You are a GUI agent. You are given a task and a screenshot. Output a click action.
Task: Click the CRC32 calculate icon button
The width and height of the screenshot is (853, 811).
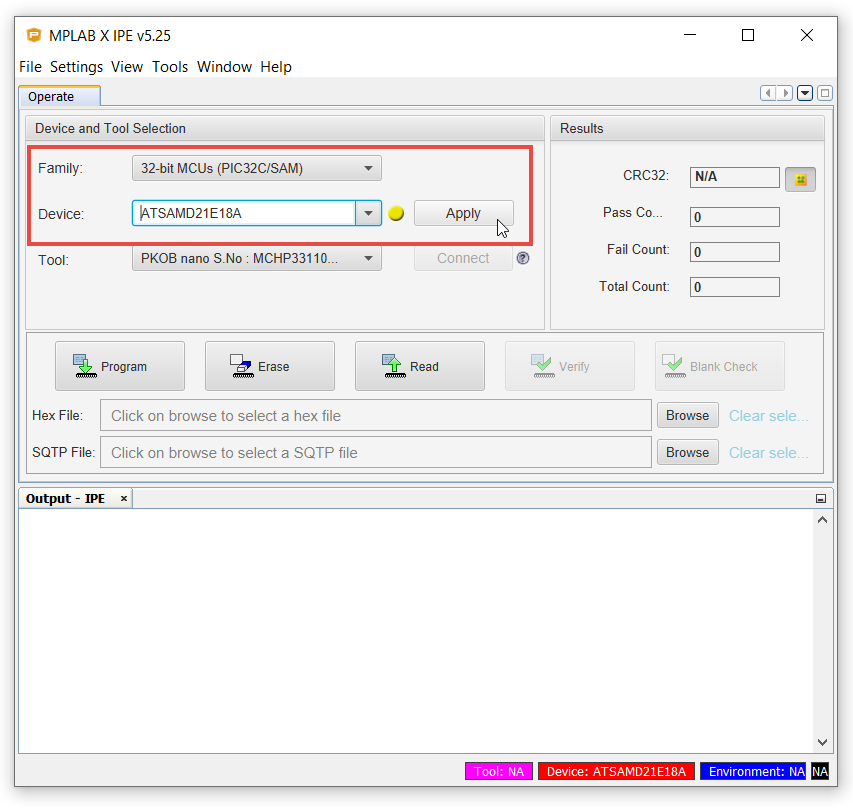(x=800, y=179)
